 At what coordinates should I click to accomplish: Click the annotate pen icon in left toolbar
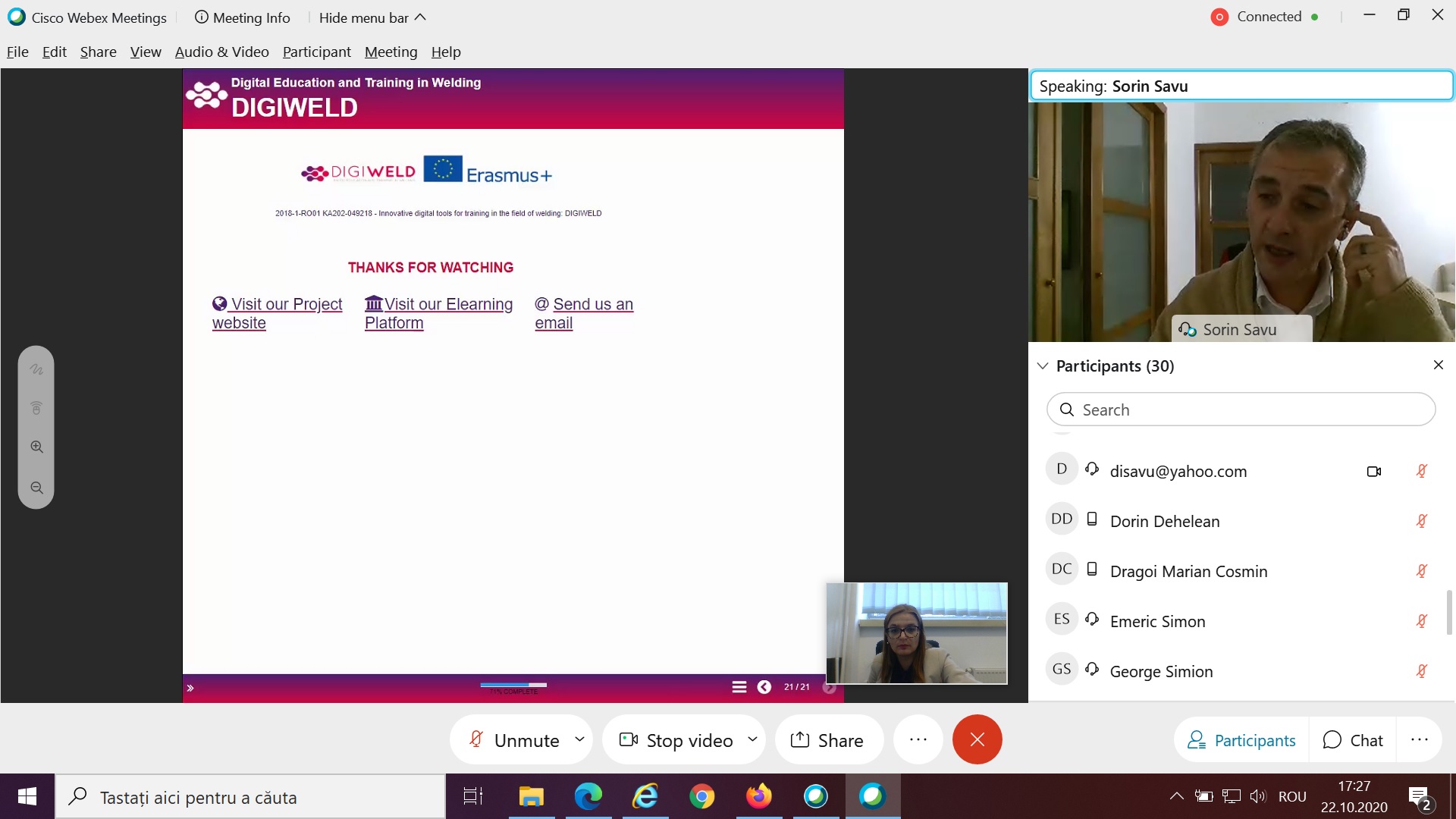pos(36,369)
